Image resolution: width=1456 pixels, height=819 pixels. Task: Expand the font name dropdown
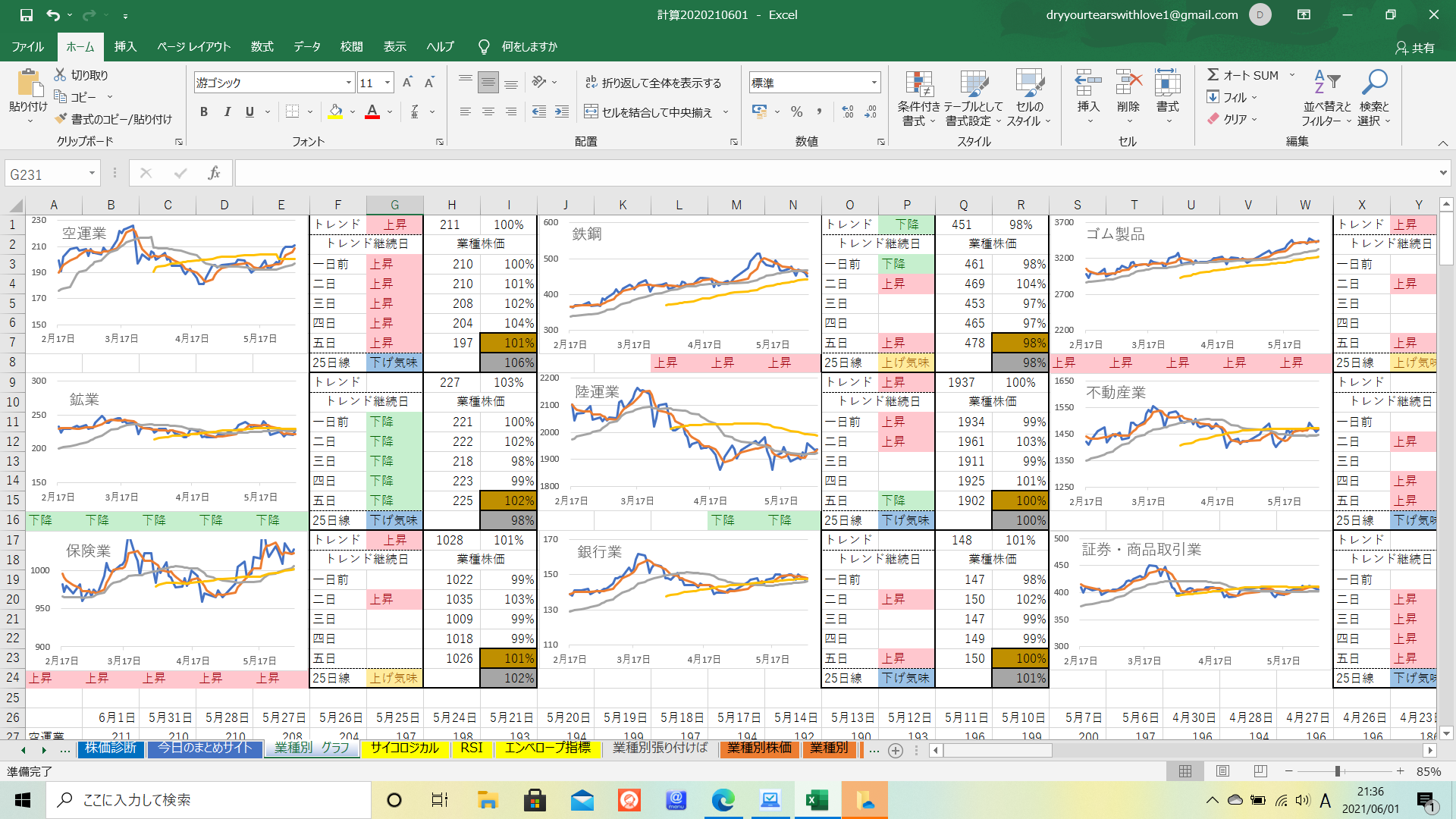pos(349,83)
